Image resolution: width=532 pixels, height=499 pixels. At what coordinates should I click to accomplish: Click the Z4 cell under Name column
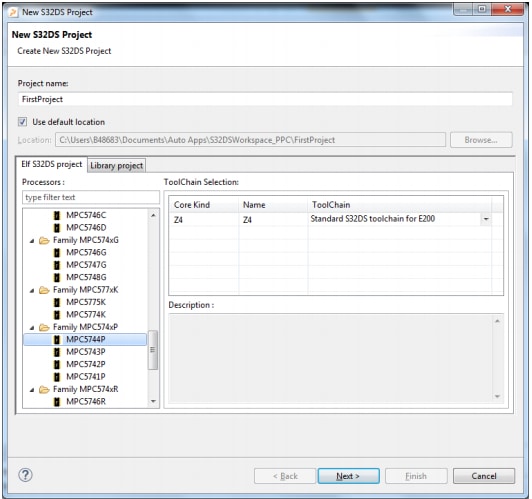[273, 220]
